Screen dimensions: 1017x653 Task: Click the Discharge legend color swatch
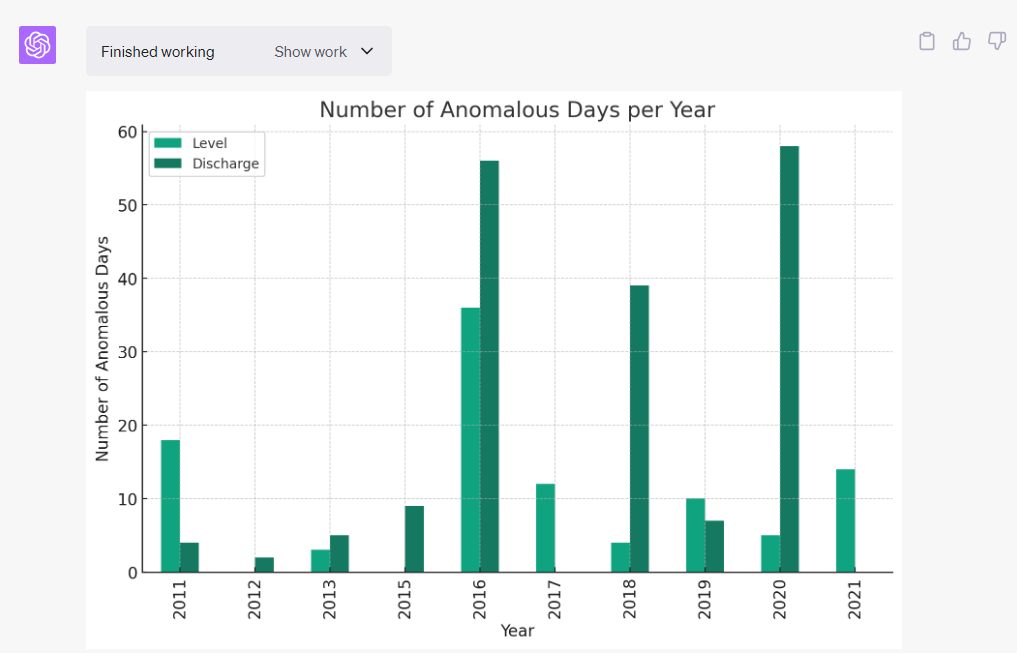168,163
